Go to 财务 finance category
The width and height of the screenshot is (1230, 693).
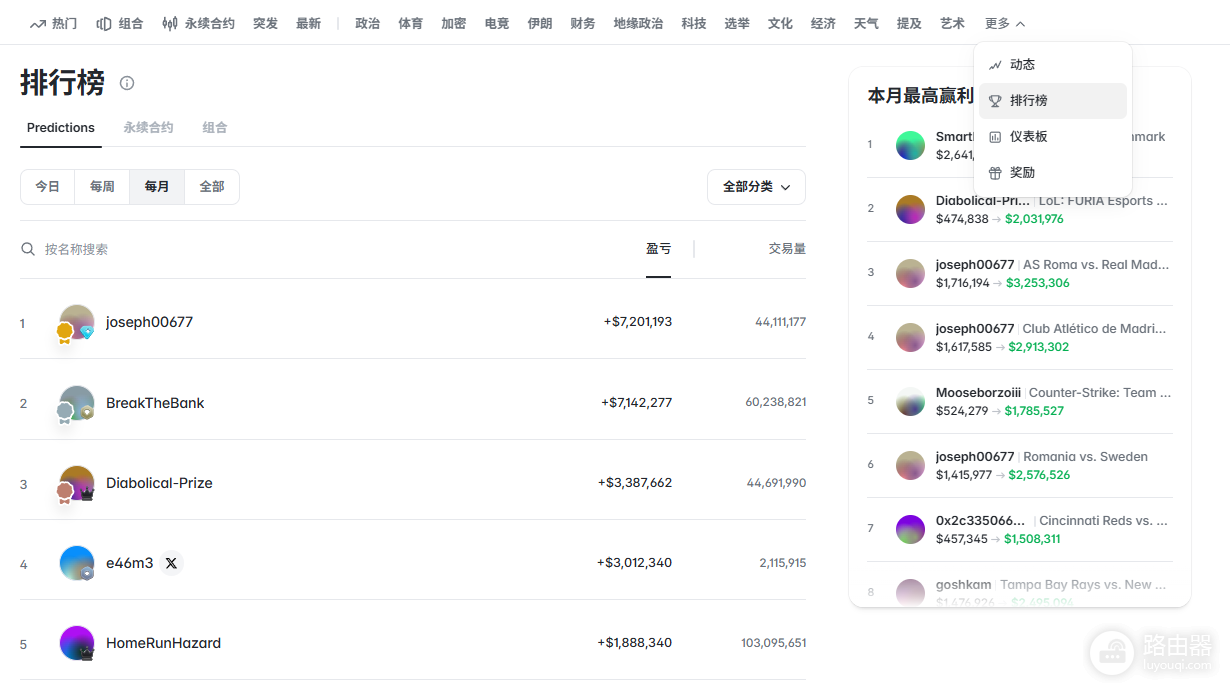click(583, 23)
